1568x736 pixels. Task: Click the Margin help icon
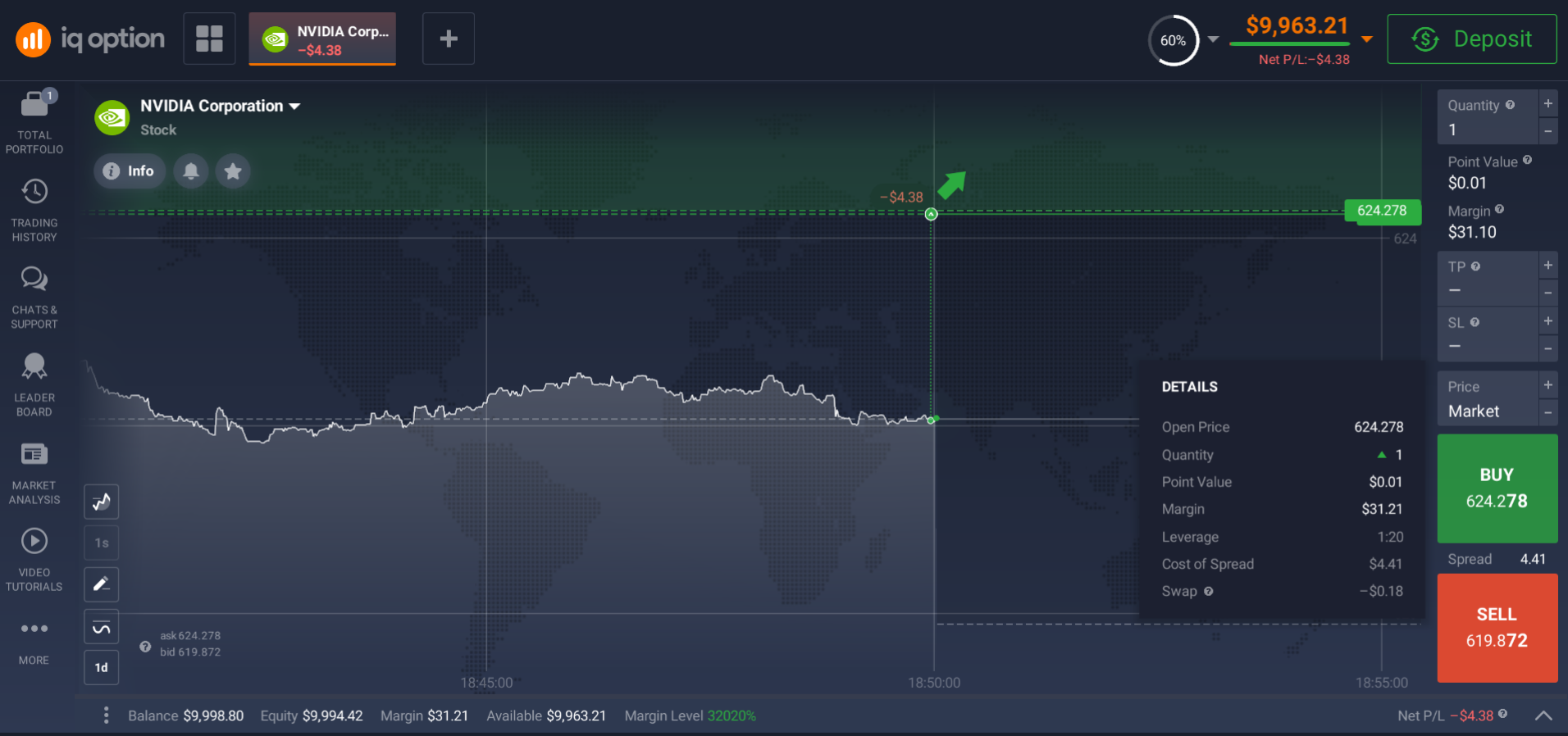click(1499, 210)
